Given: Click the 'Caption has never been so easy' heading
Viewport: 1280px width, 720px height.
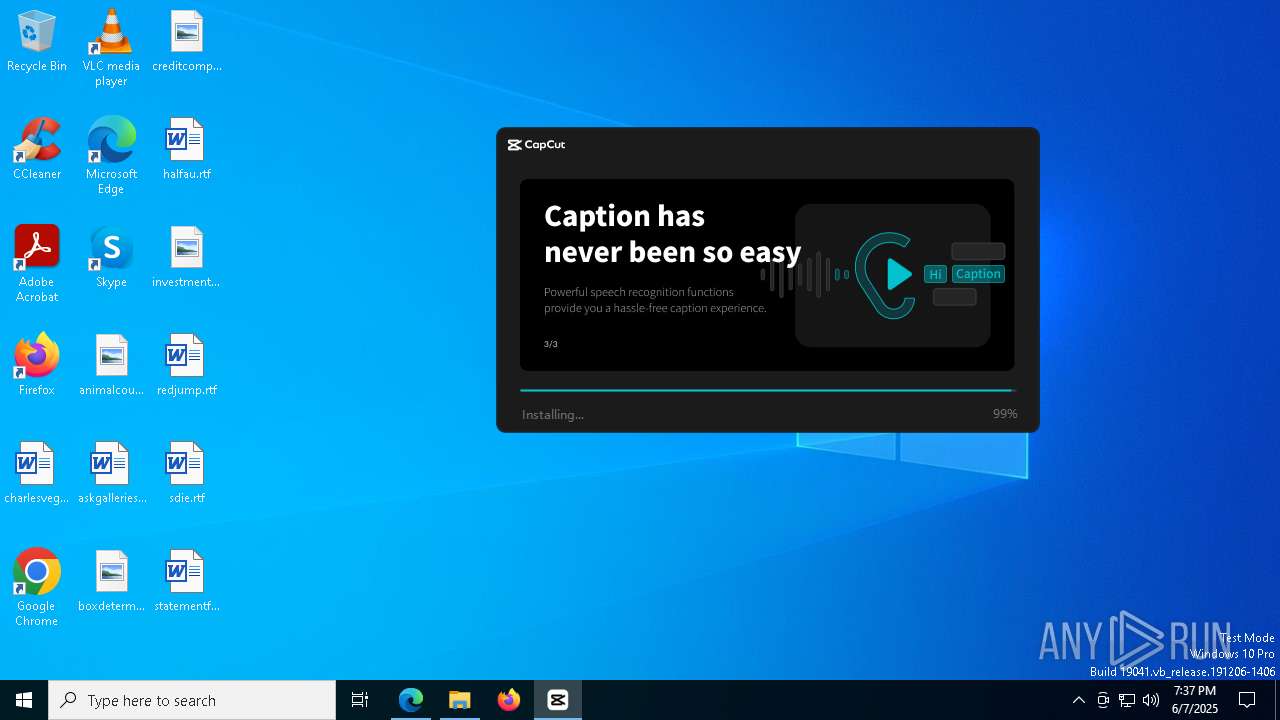Looking at the screenshot, I should point(672,234).
